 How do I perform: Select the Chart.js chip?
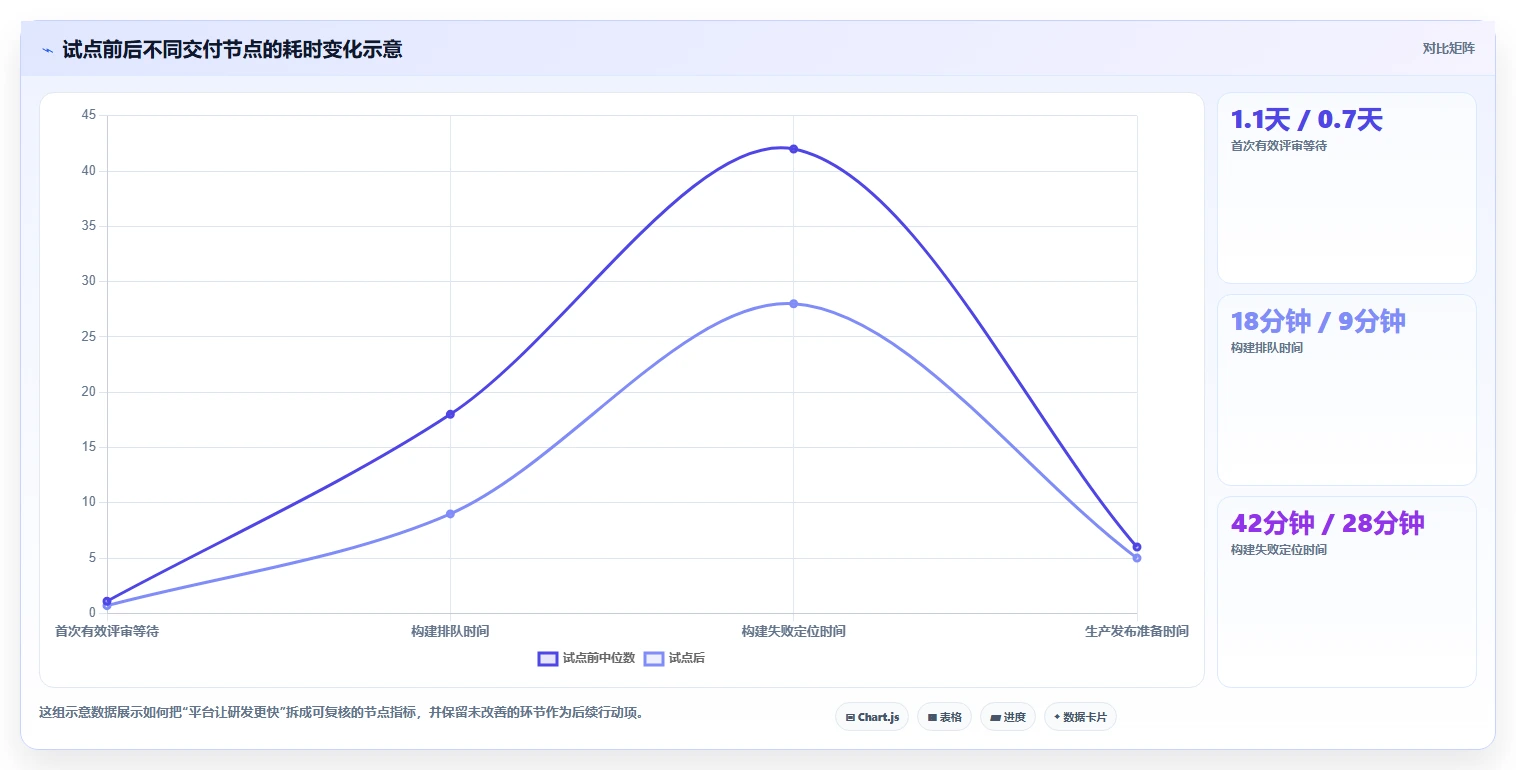coord(872,717)
